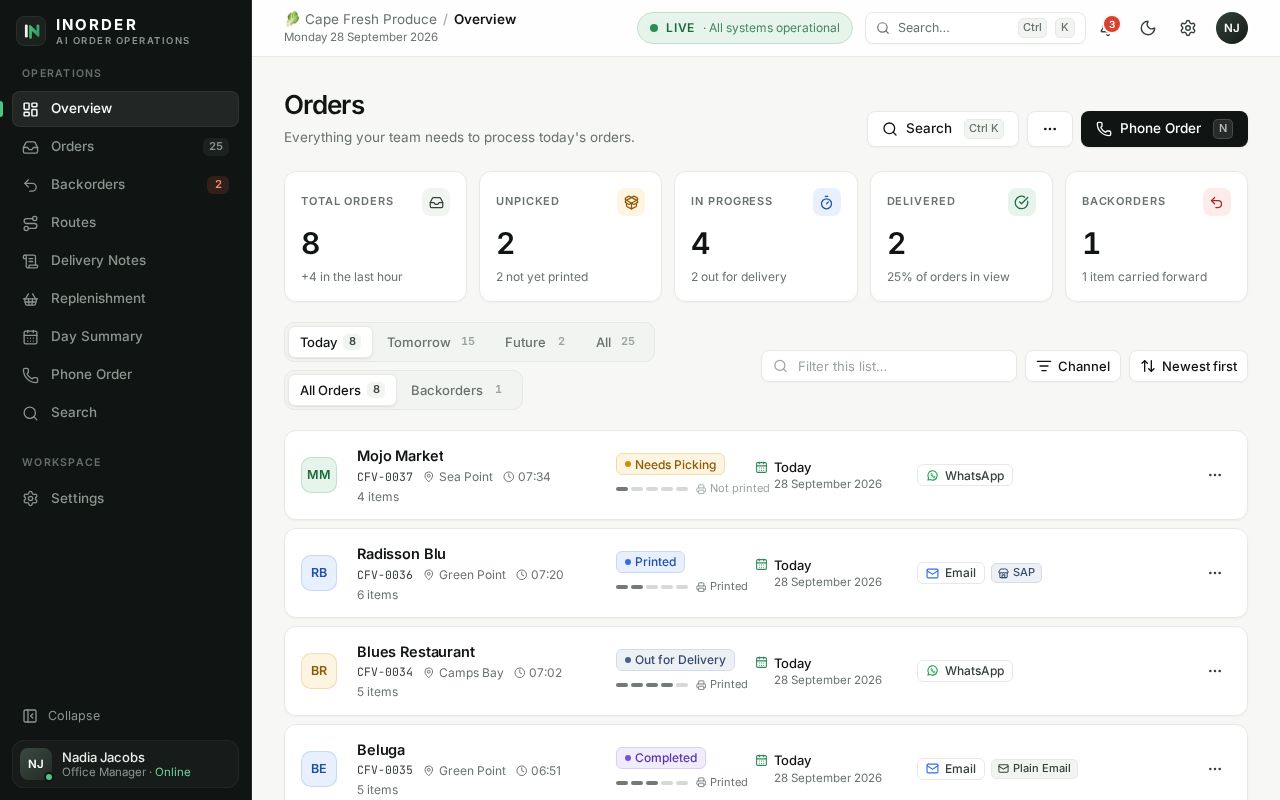1280x800 pixels.
Task: Toggle dark mode with moon icon
Action: [x=1148, y=28]
